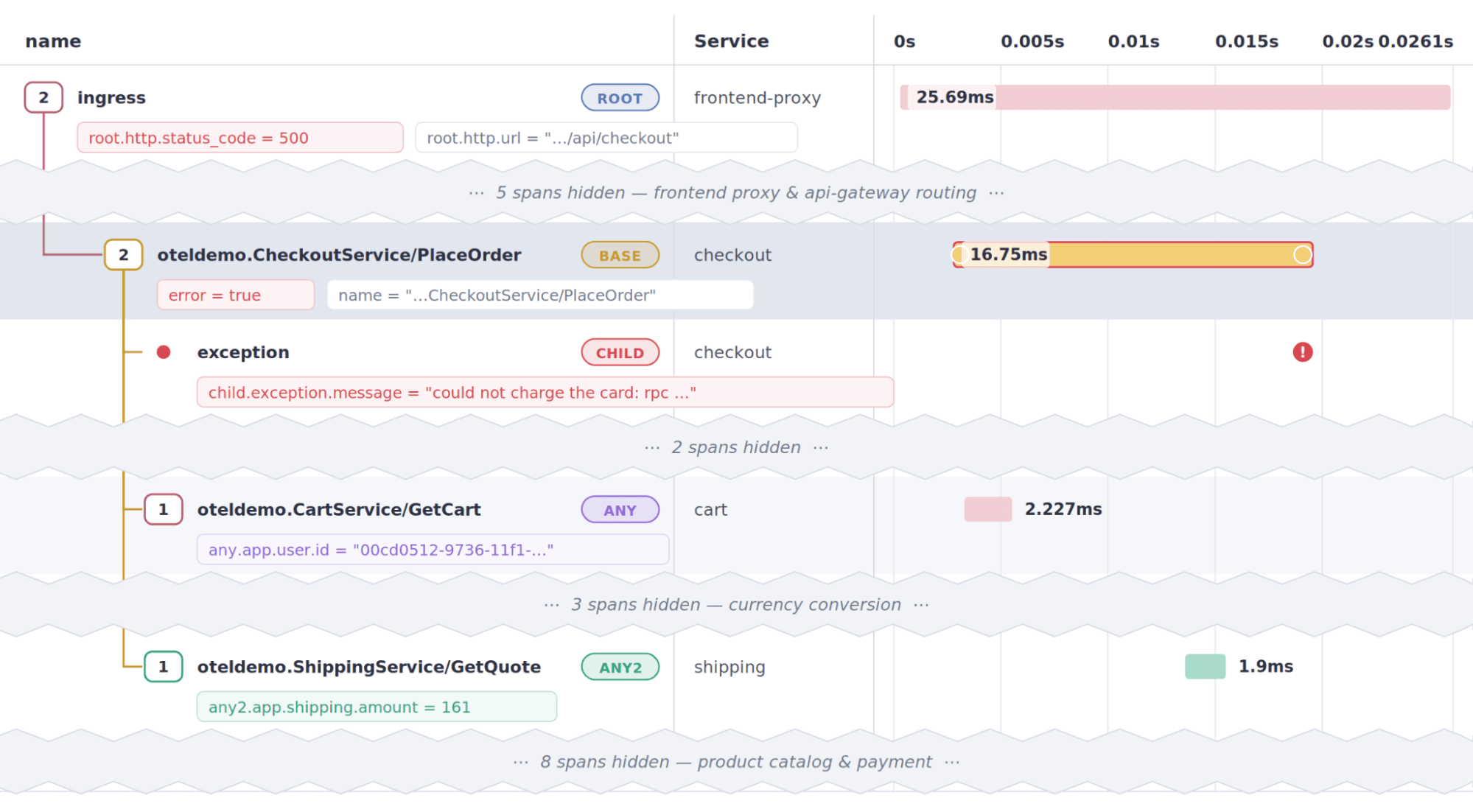
Task: Click the 1.9ms duration label
Action: [1266, 666]
